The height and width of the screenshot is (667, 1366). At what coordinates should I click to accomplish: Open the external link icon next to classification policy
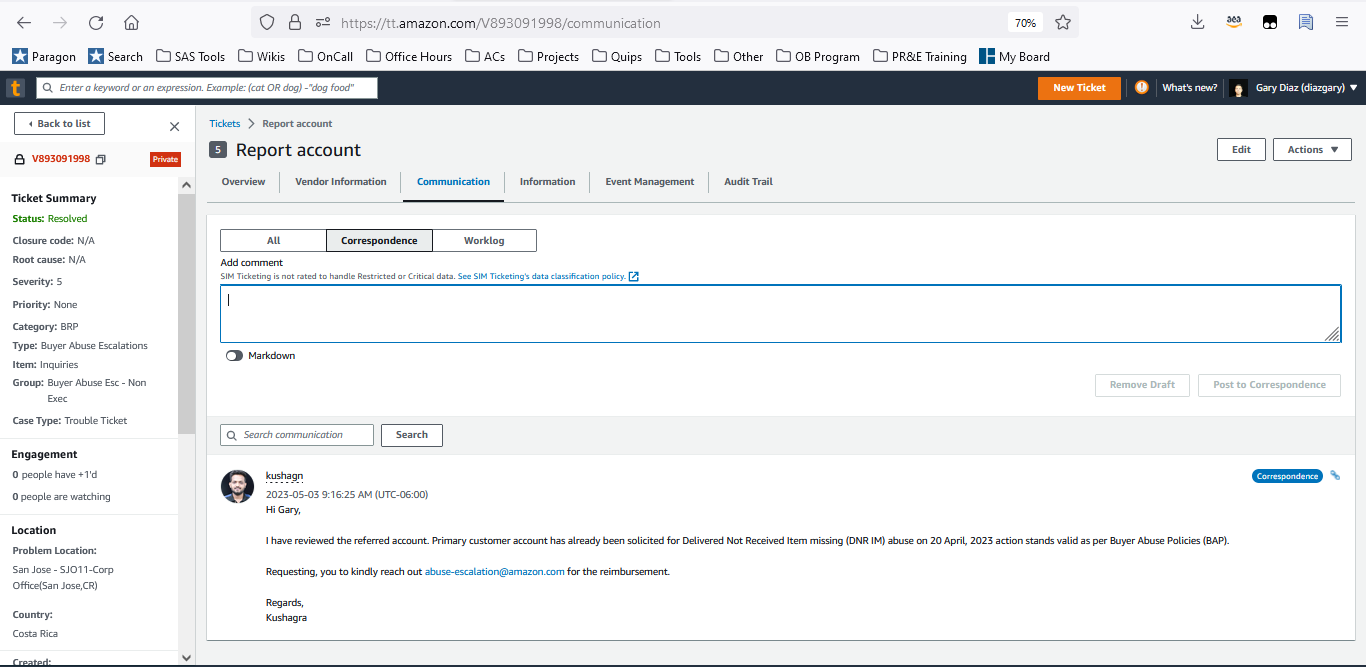pyautogui.click(x=633, y=276)
